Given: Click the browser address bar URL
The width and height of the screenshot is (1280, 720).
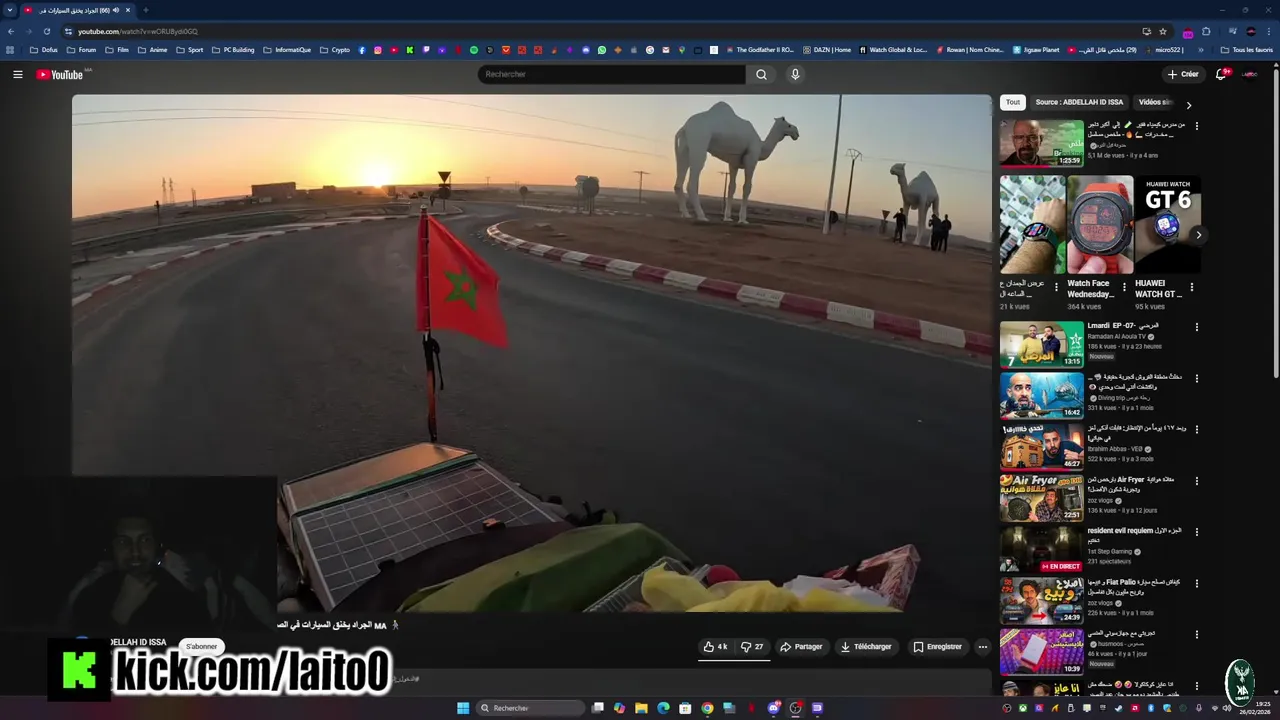Looking at the screenshot, I should click(137, 31).
